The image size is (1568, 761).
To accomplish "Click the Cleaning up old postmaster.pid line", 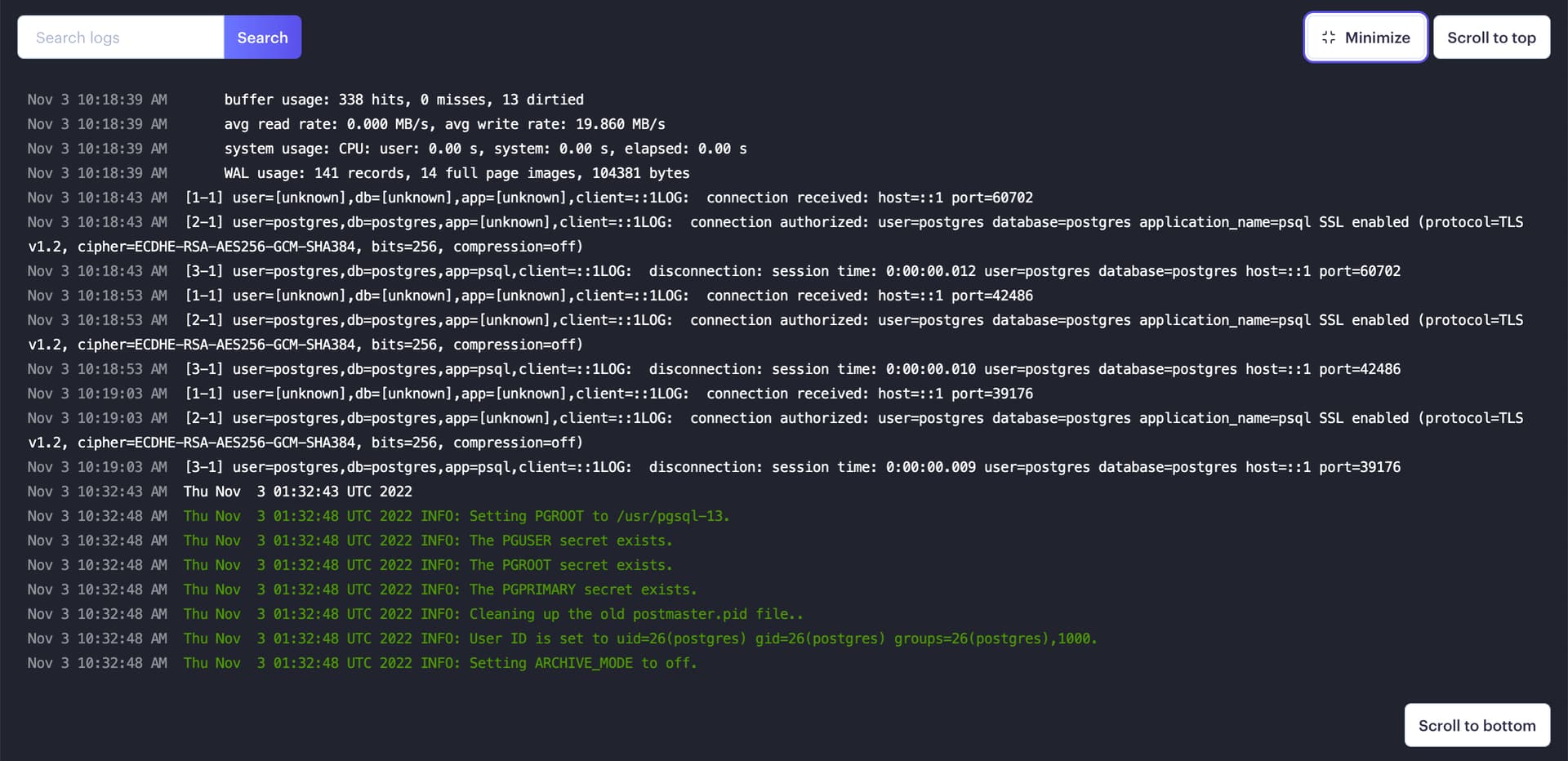I will 415,614.
